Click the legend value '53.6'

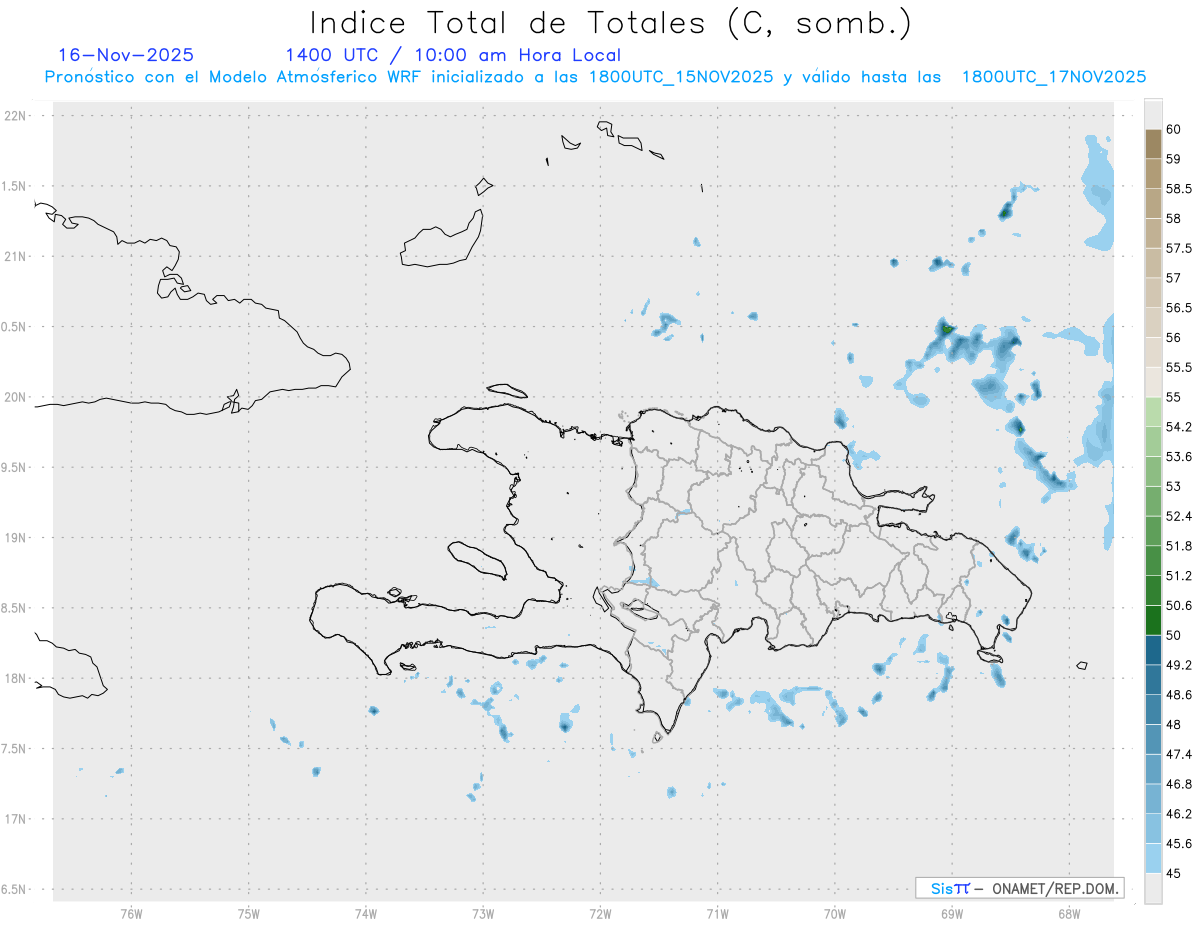click(x=1179, y=457)
